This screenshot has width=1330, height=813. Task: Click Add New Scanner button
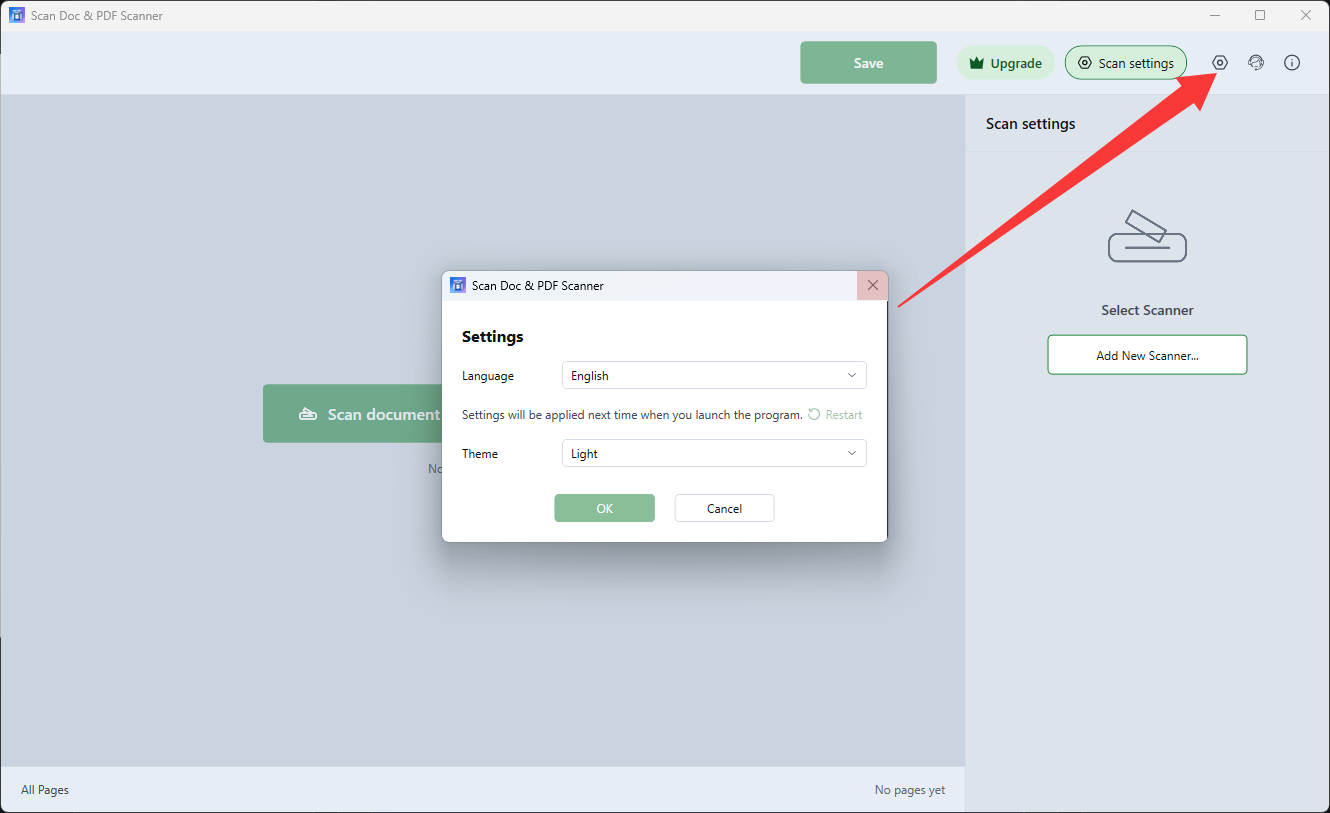tap(1147, 355)
